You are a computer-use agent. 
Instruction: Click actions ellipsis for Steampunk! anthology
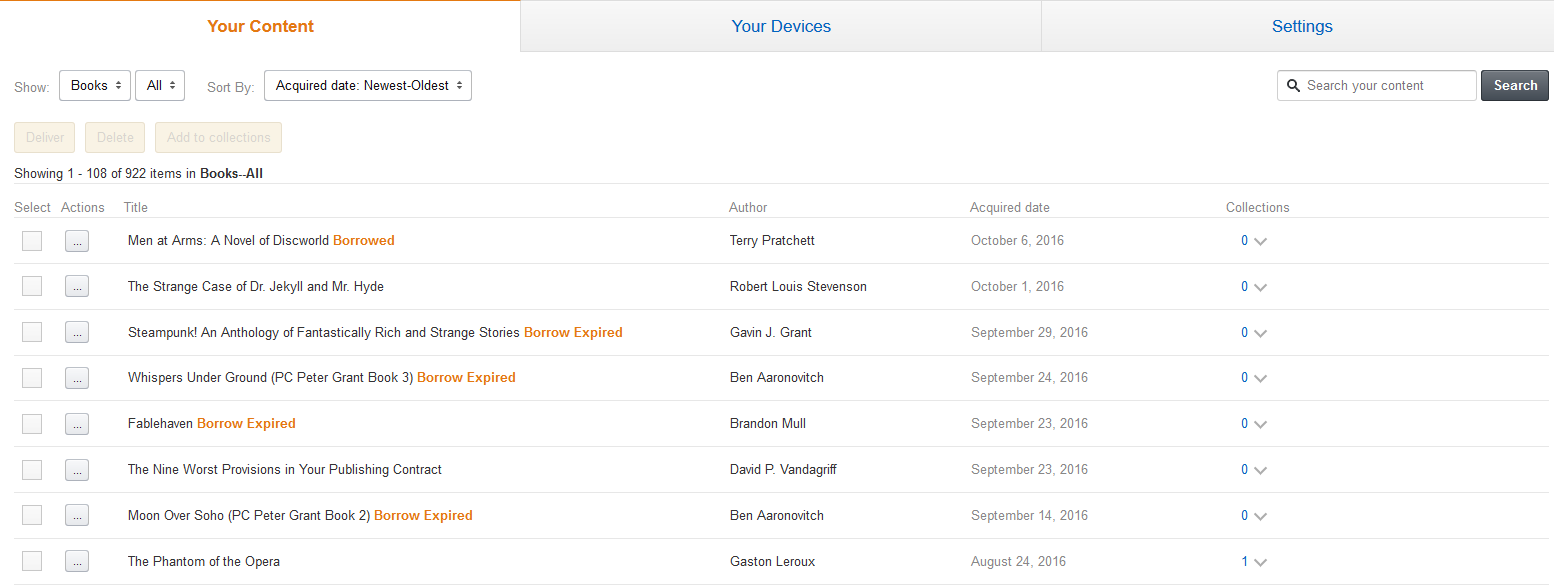(77, 333)
